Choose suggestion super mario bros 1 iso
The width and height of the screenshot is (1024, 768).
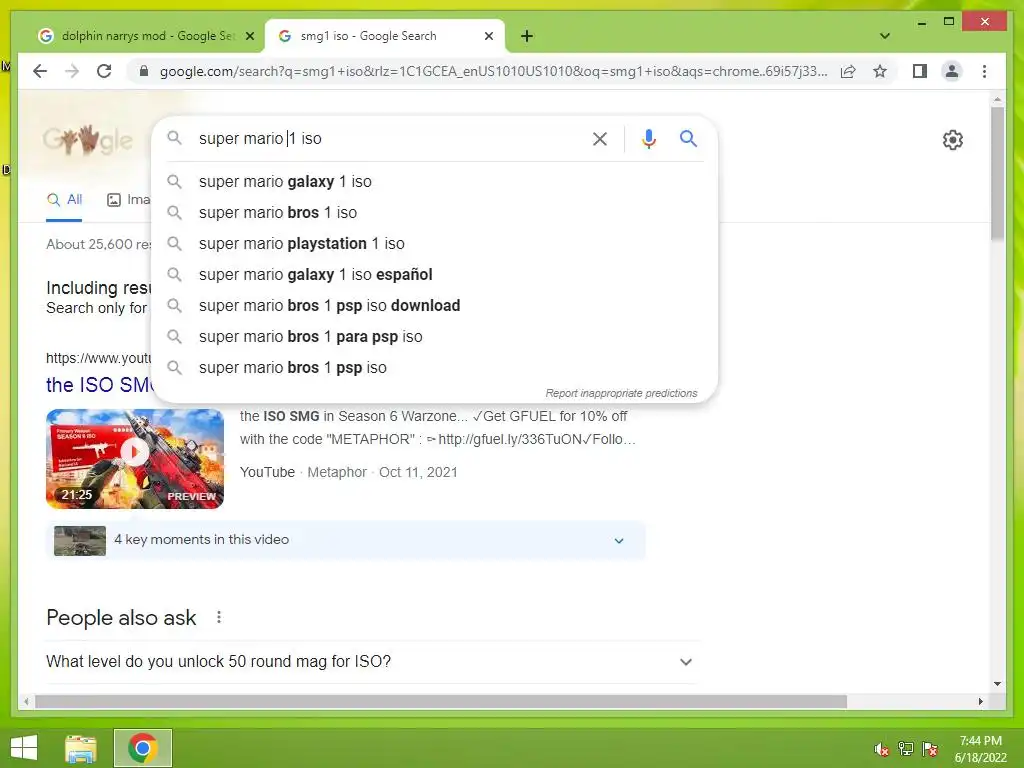point(435,212)
